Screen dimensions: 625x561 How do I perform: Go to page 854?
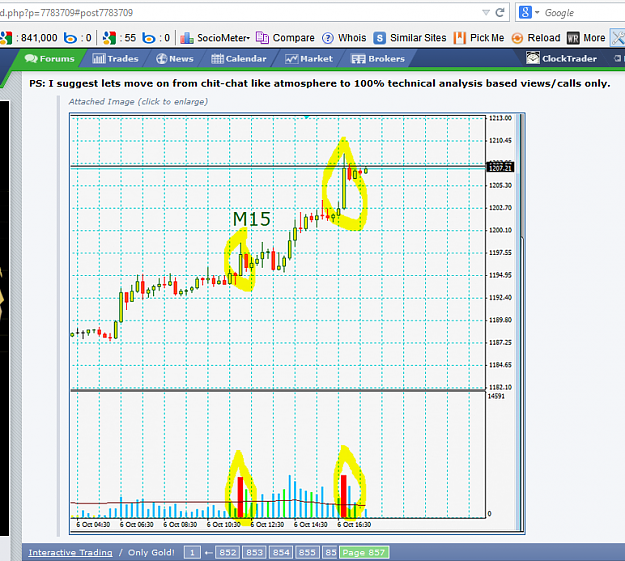click(281, 552)
